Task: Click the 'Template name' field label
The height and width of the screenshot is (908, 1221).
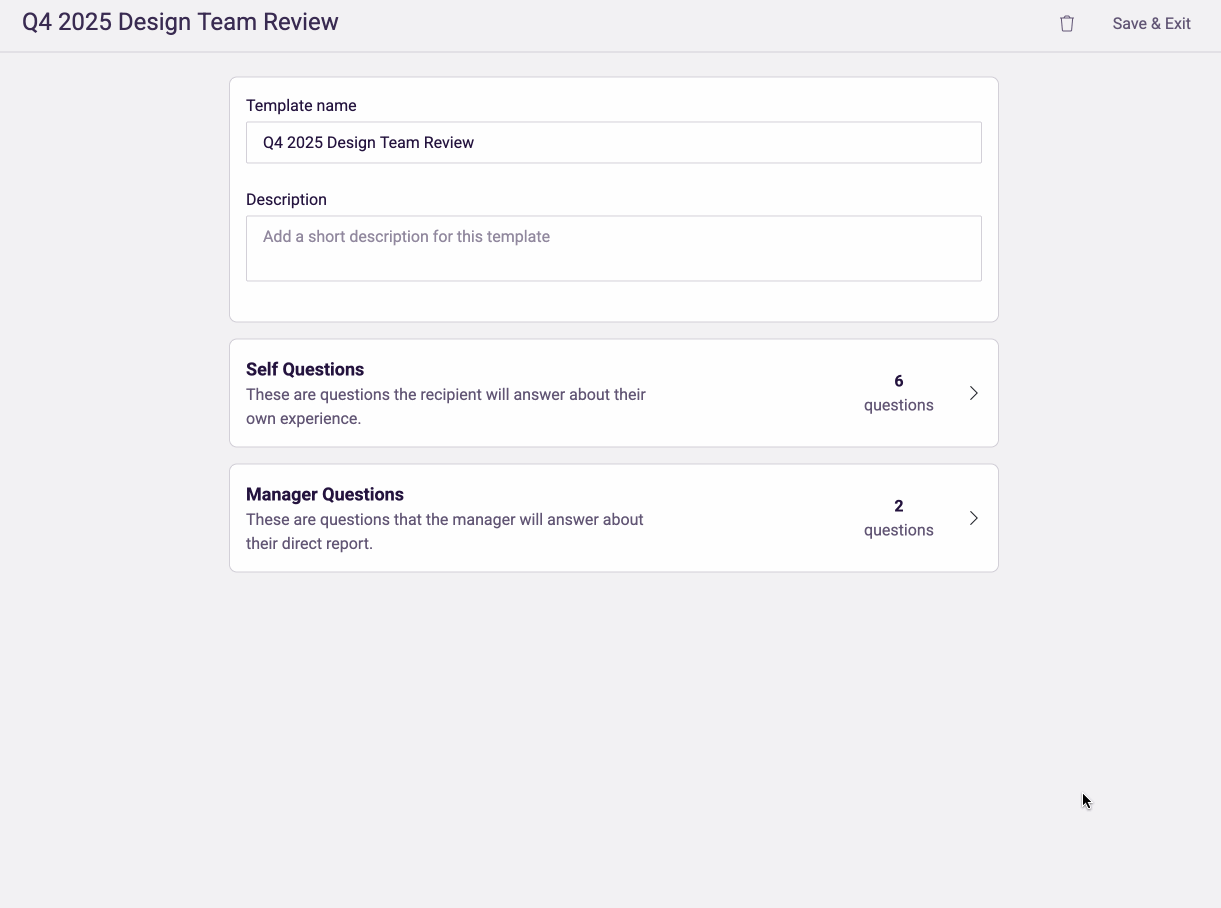Action: pyautogui.click(x=301, y=106)
